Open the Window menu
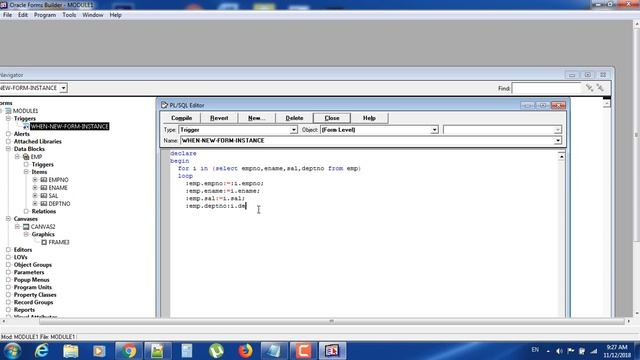Screen dimensions: 640x360 [x=93, y=15]
